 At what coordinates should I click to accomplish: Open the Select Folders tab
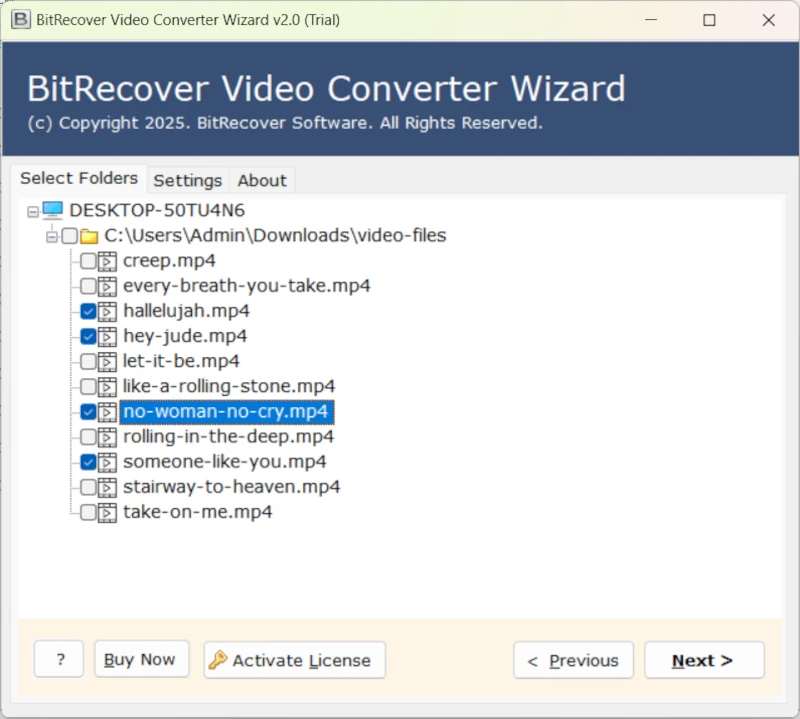(x=79, y=178)
